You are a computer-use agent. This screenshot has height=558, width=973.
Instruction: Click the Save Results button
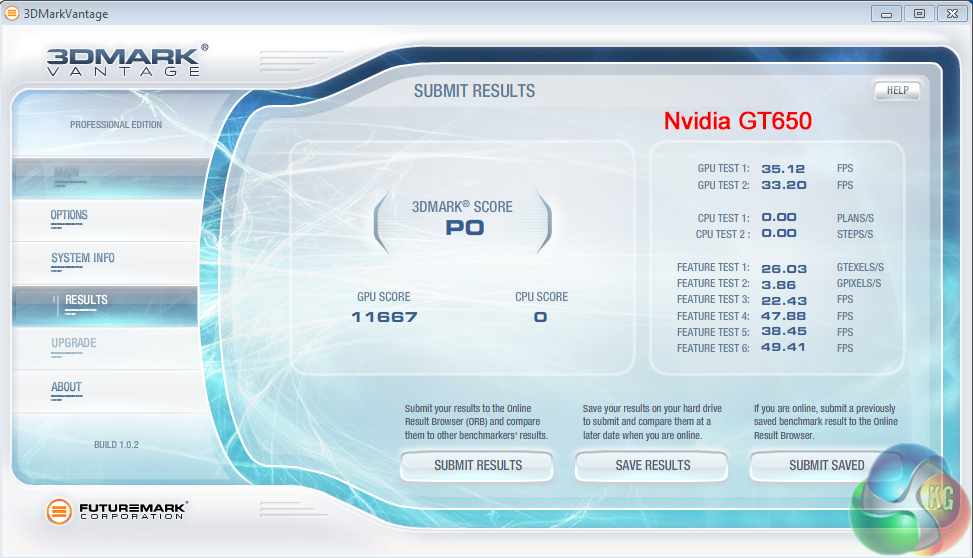(652, 466)
